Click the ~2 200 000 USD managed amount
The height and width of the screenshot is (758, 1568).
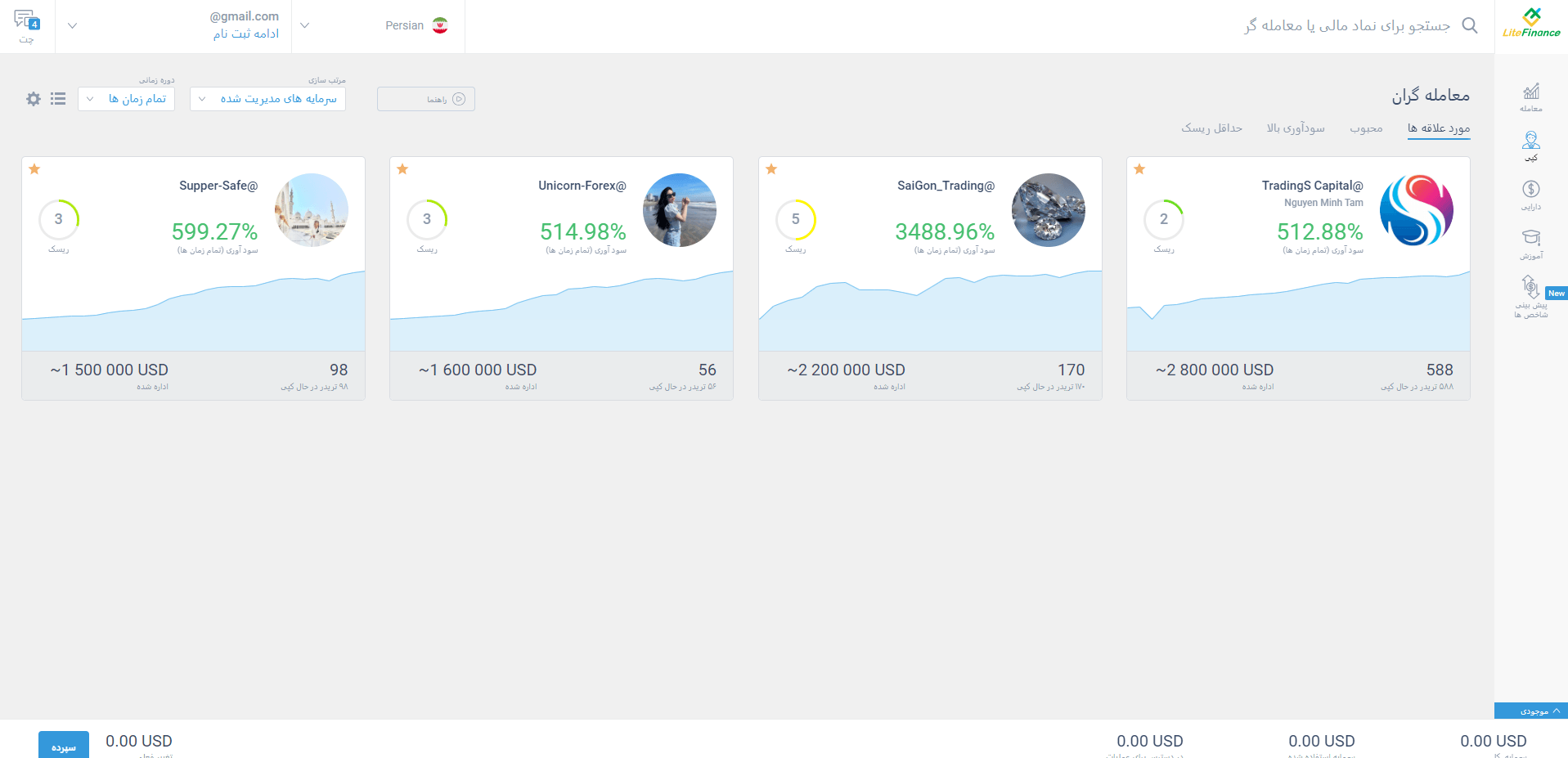tap(847, 370)
